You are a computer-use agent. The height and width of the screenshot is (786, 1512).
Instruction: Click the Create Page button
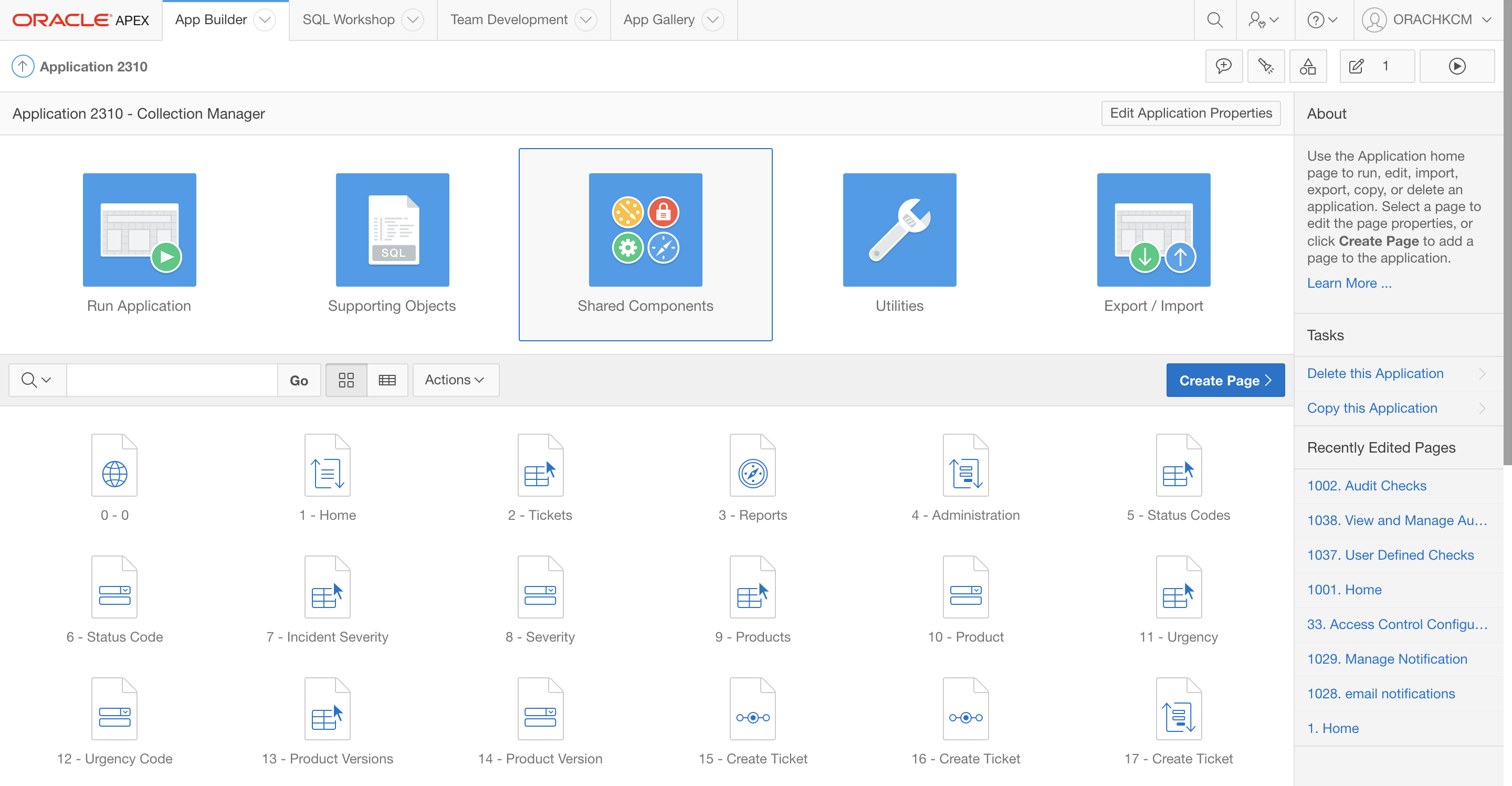(x=1224, y=380)
